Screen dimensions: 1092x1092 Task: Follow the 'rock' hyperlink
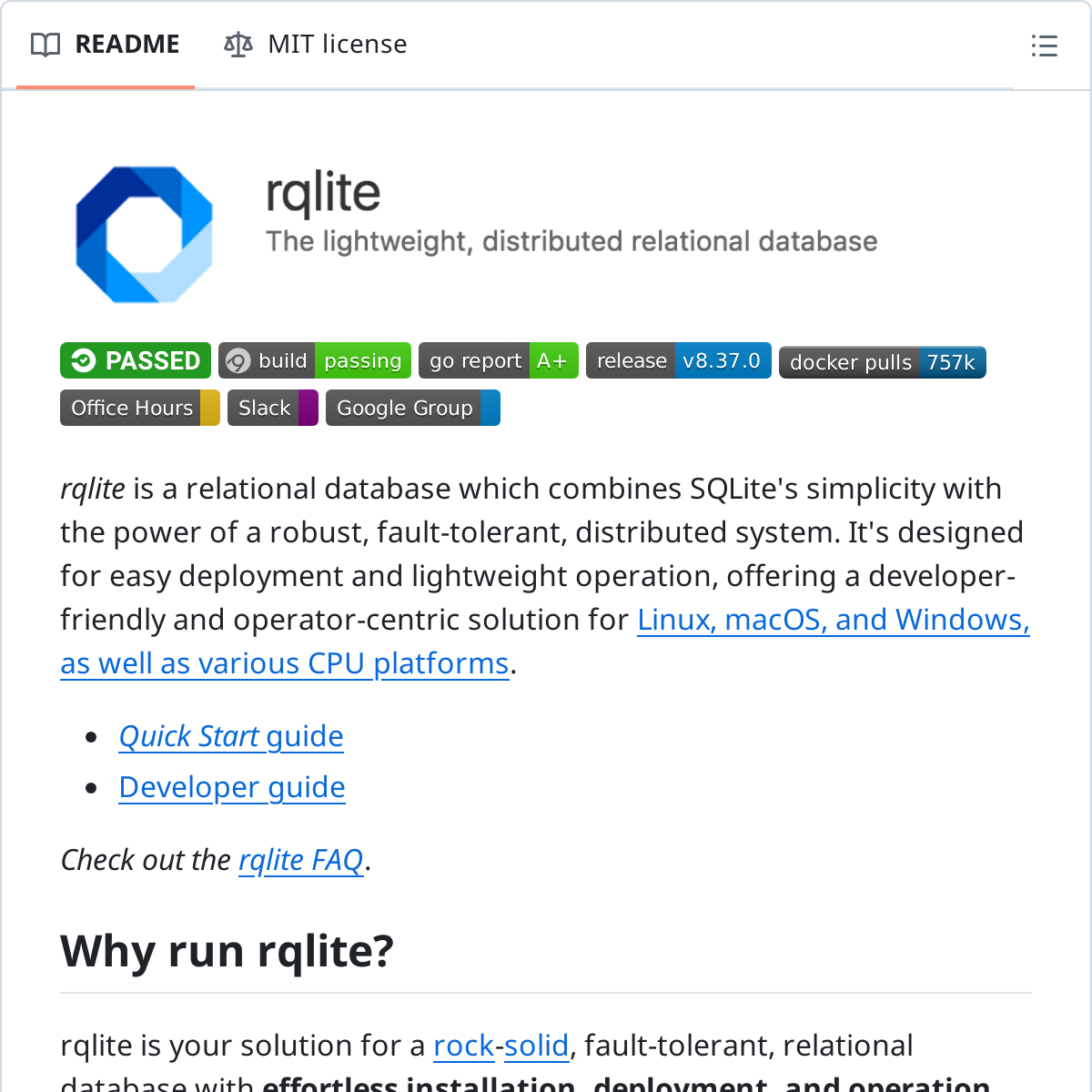coord(463,1046)
